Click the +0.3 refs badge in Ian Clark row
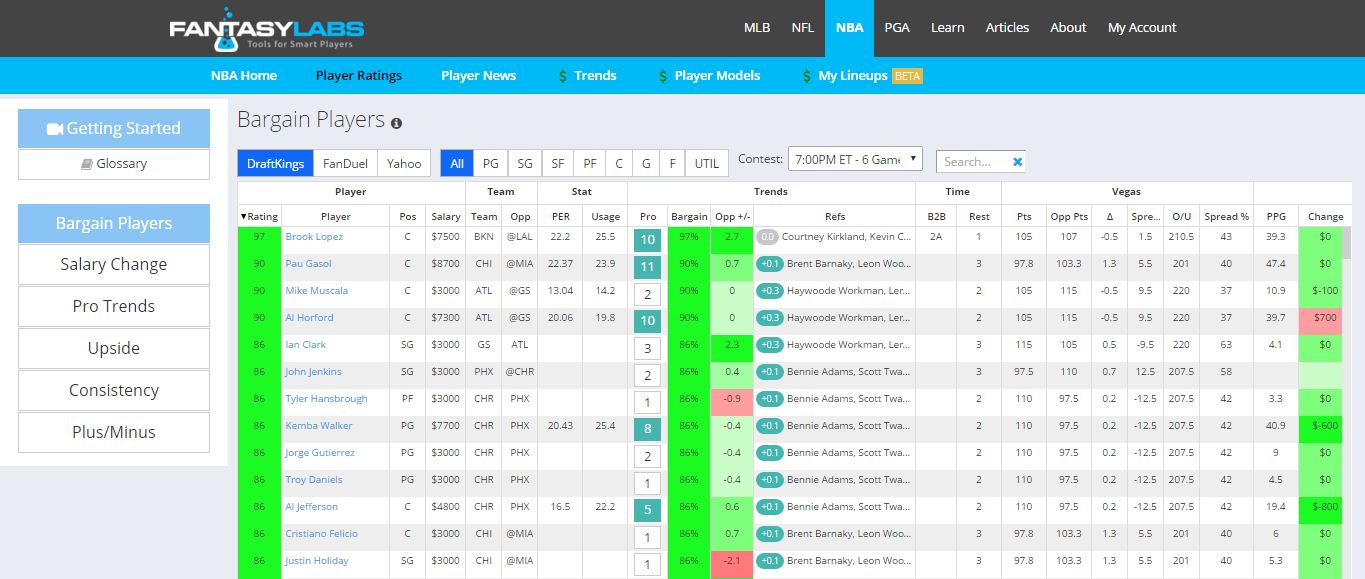The width and height of the screenshot is (1365, 579). (770, 345)
